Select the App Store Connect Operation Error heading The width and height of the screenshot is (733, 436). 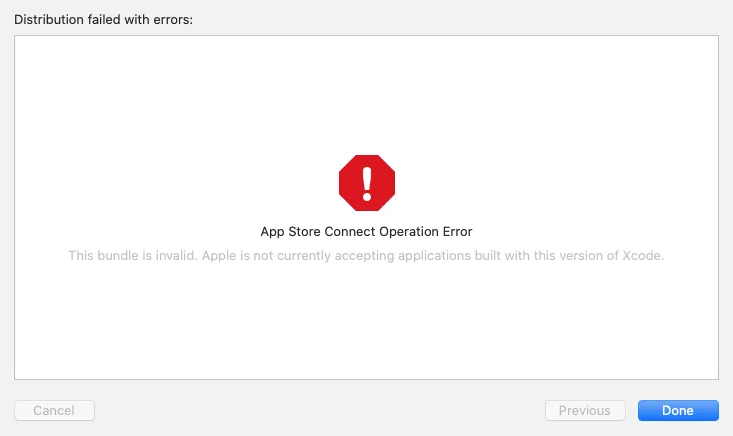[x=366, y=232]
